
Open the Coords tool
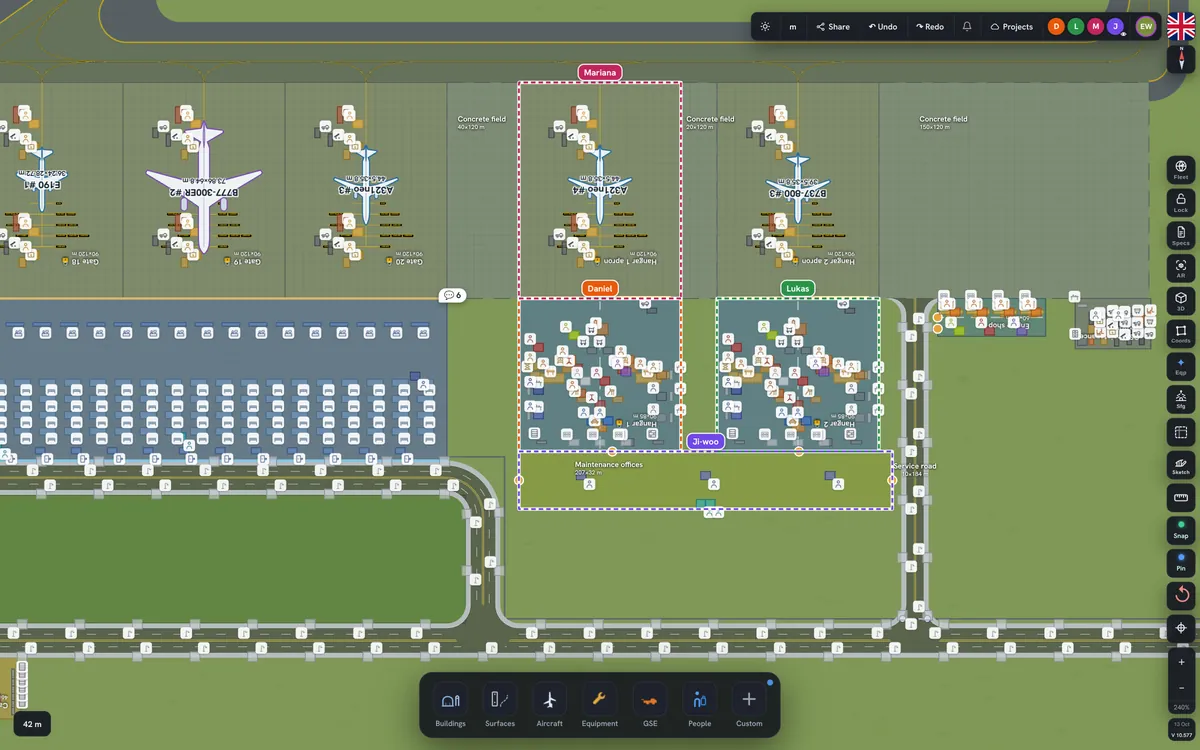1181,334
